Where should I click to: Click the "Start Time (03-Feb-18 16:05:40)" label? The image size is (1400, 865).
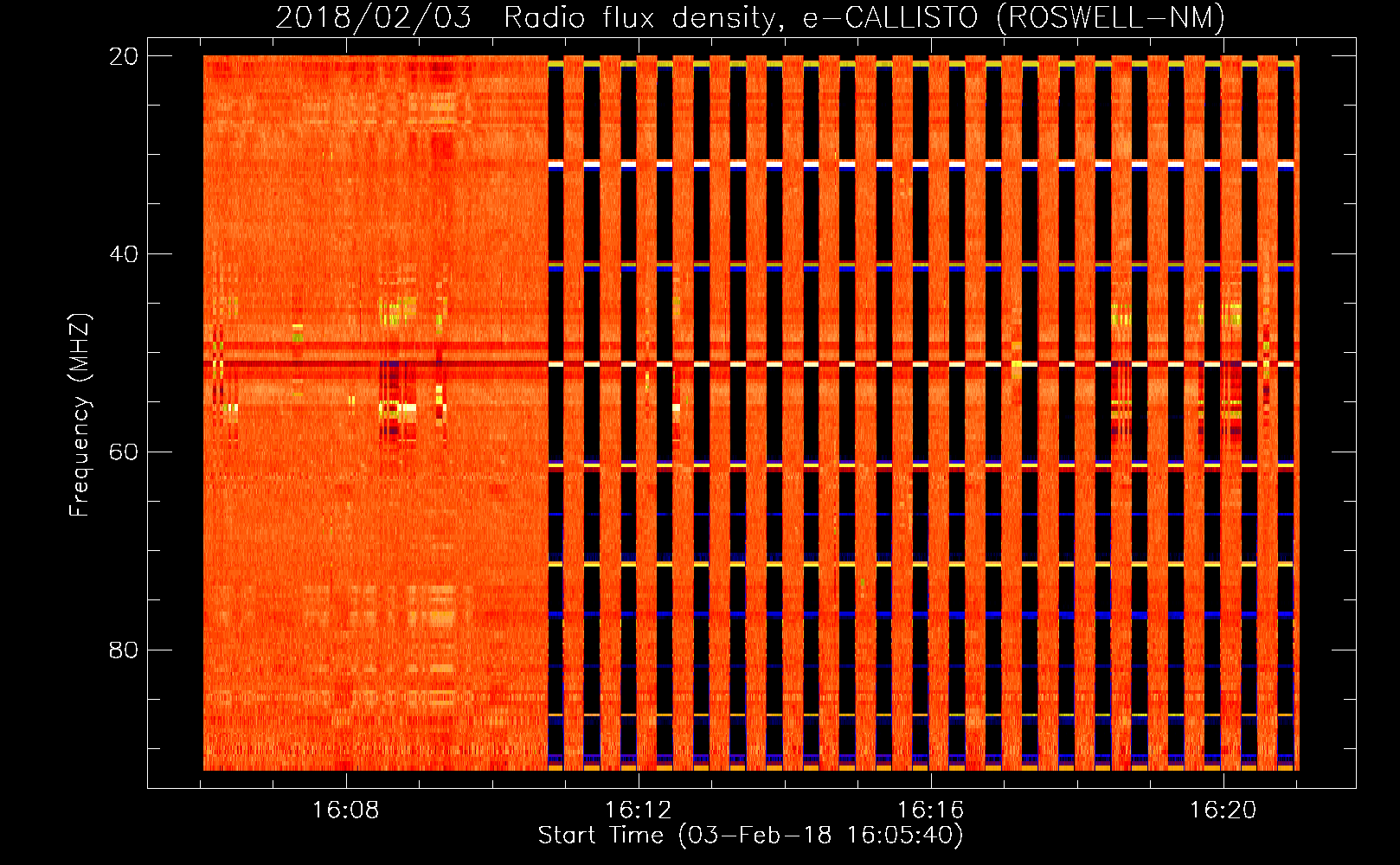[750, 836]
